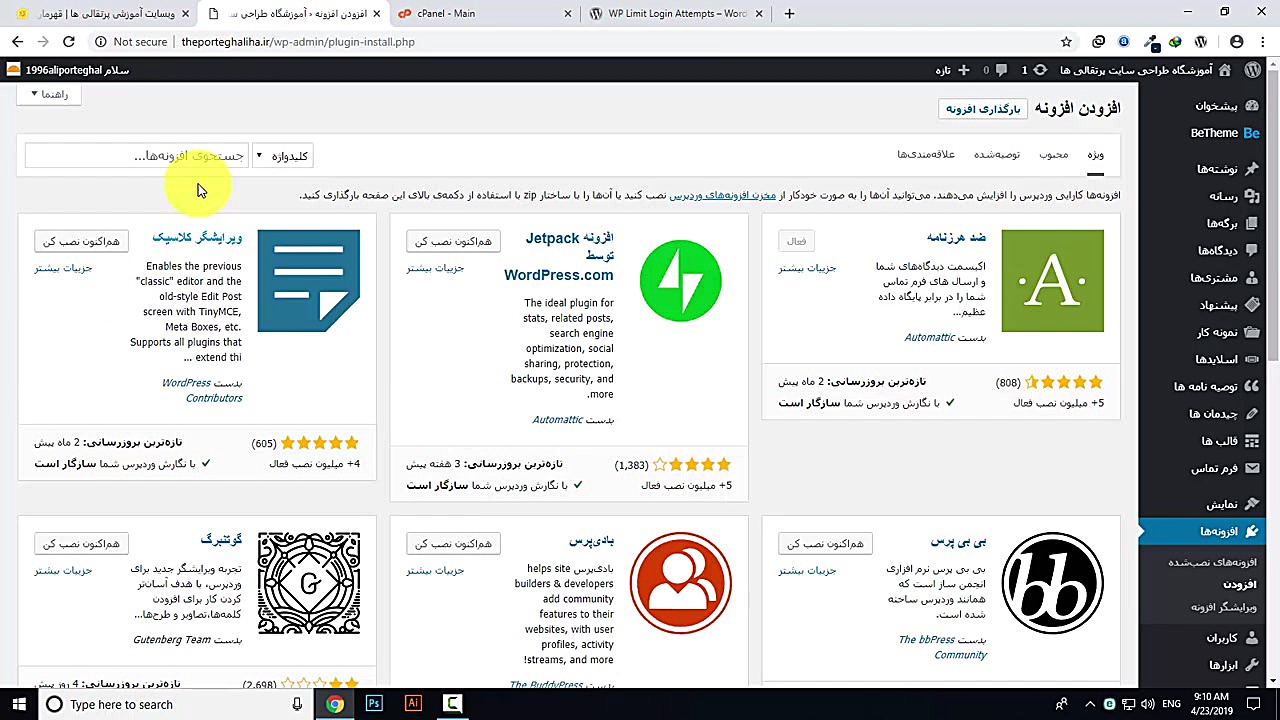Open the کلیدواژه keyword search dropdown
This screenshot has height=720, width=1280.
tap(283, 155)
